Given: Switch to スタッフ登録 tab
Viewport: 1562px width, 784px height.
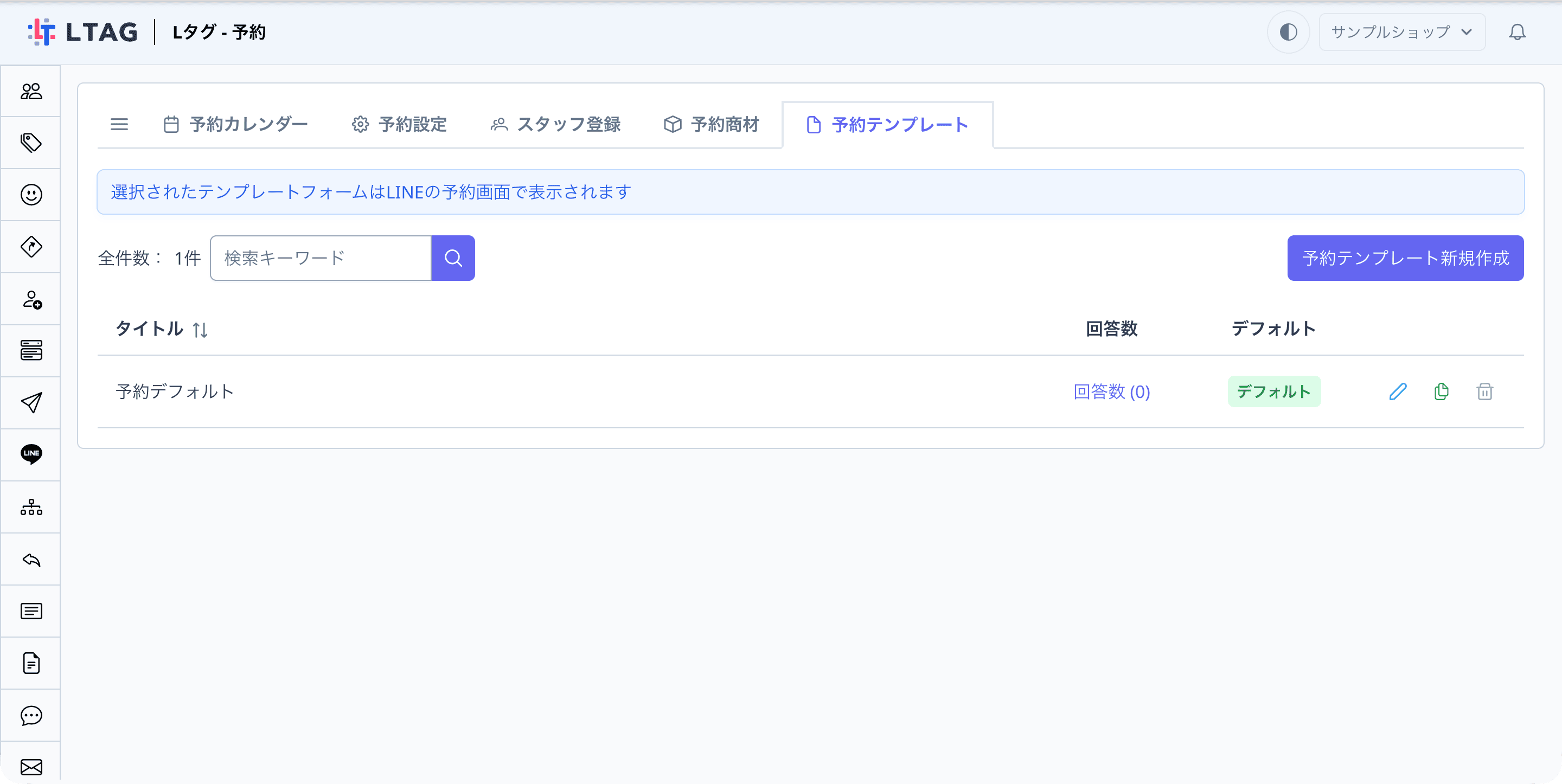Looking at the screenshot, I should tap(555, 124).
